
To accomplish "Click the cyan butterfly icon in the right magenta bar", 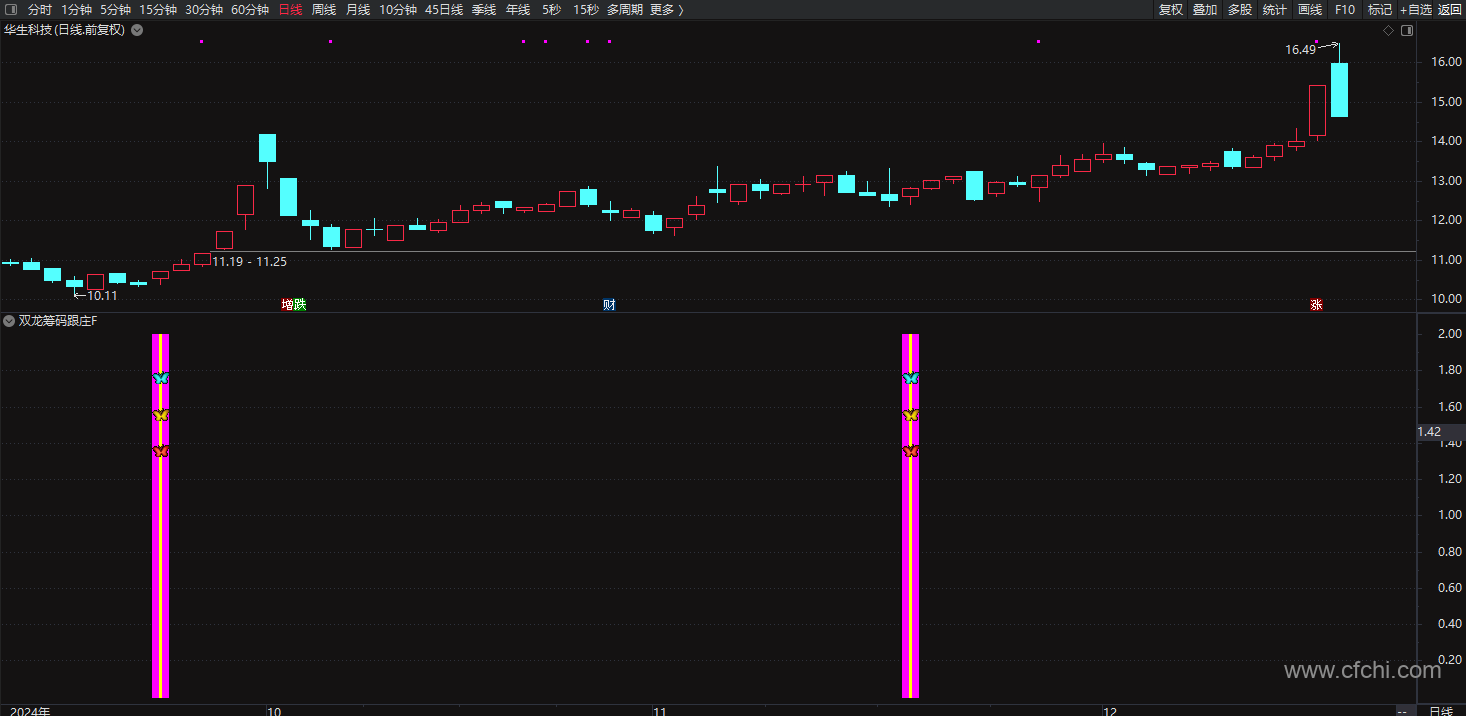I will 910,378.
